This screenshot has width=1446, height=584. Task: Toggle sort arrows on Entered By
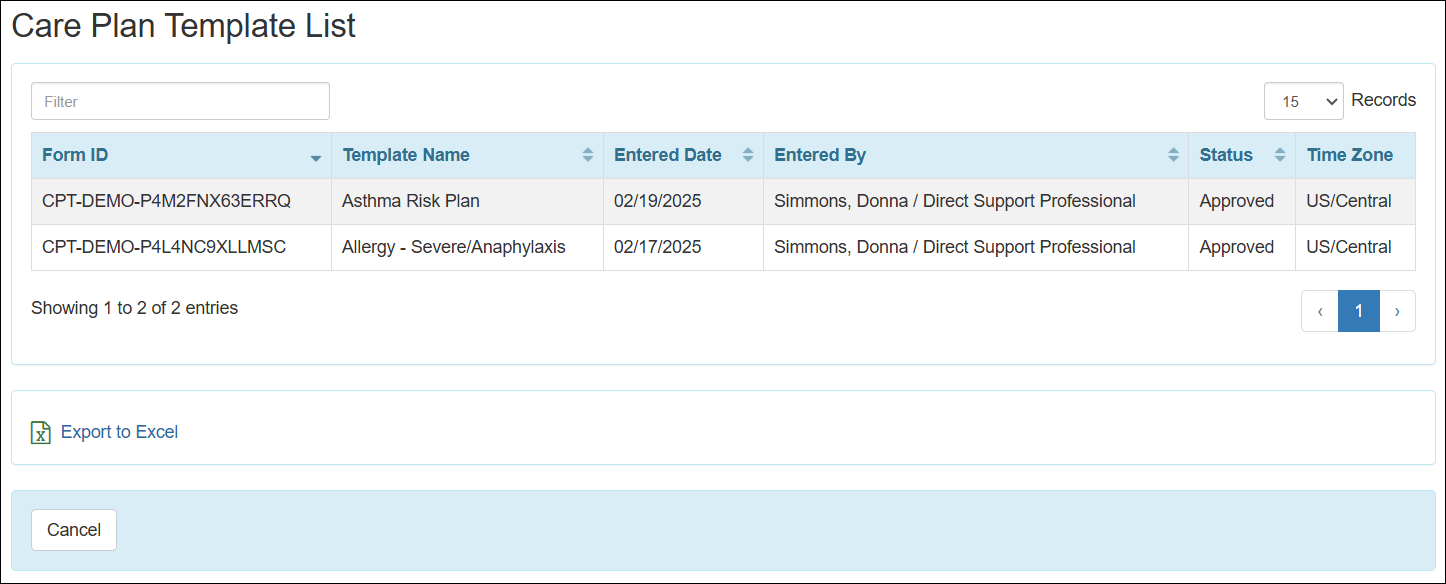(x=1173, y=155)
